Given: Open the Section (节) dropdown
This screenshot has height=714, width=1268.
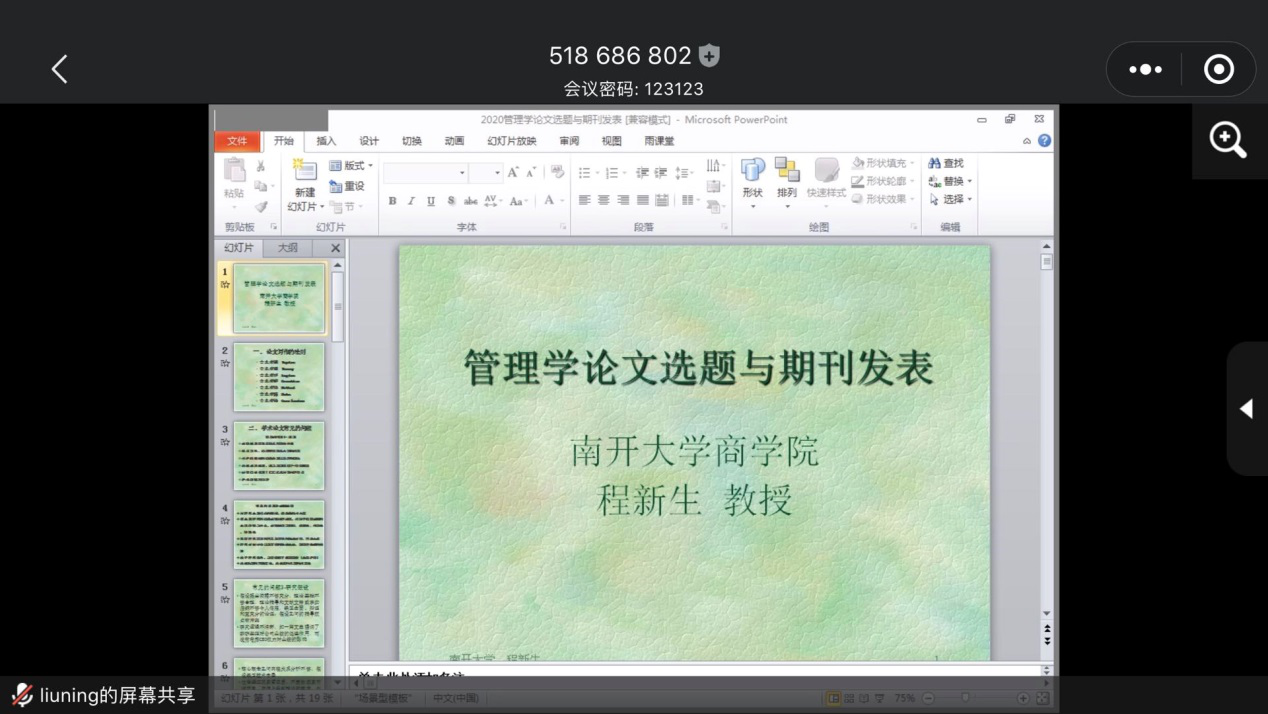Looking at the screenshot, I should point(346,206).
